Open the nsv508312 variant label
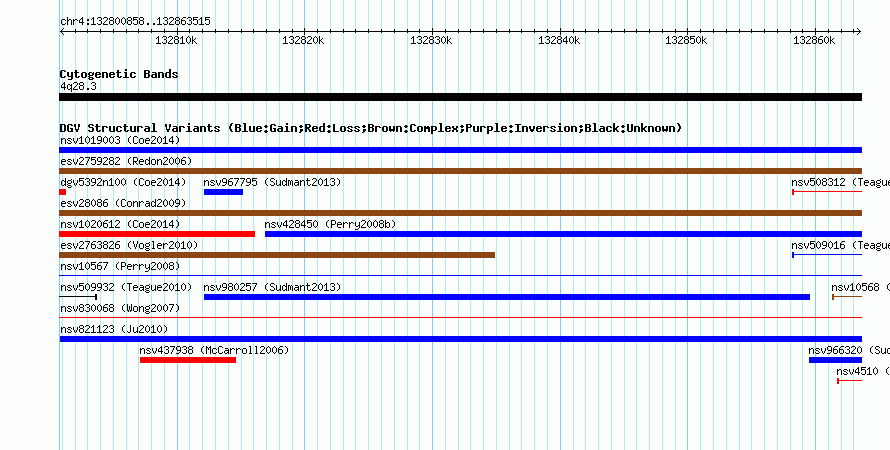 coord(841,182)
